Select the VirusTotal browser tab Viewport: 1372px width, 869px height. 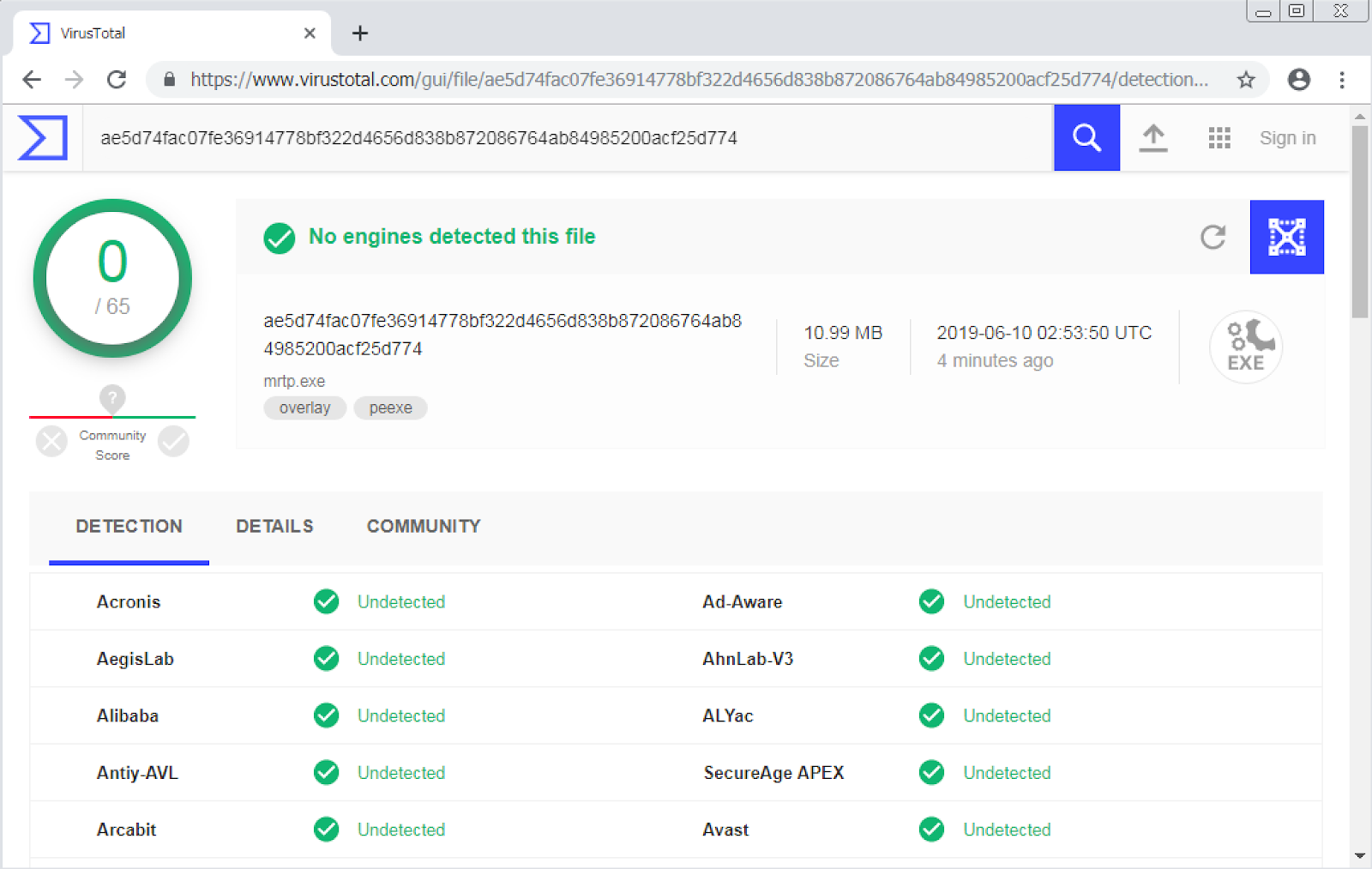(x=171, y=33)
